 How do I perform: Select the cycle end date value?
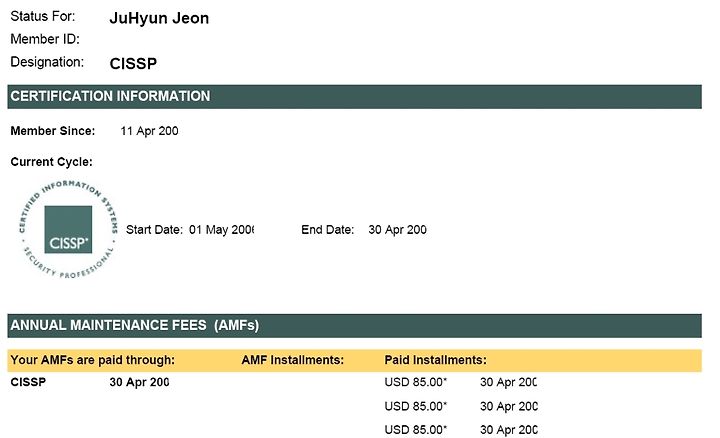pos(397,230)
